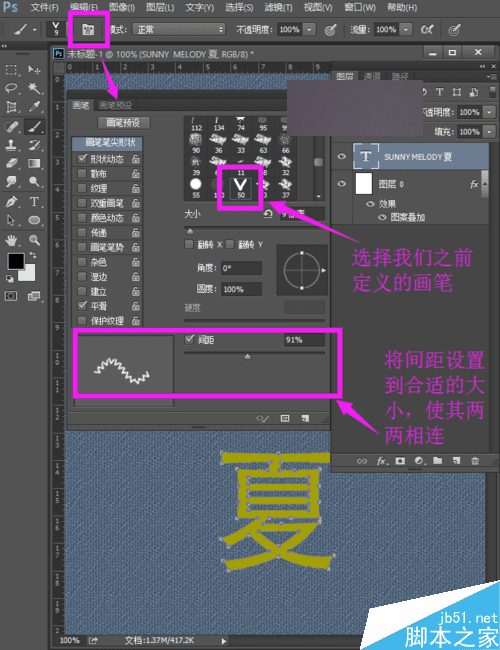Select the Brush tool in toolbox
This screenshot has width=500, height=650.
click(x=34, y=126)
